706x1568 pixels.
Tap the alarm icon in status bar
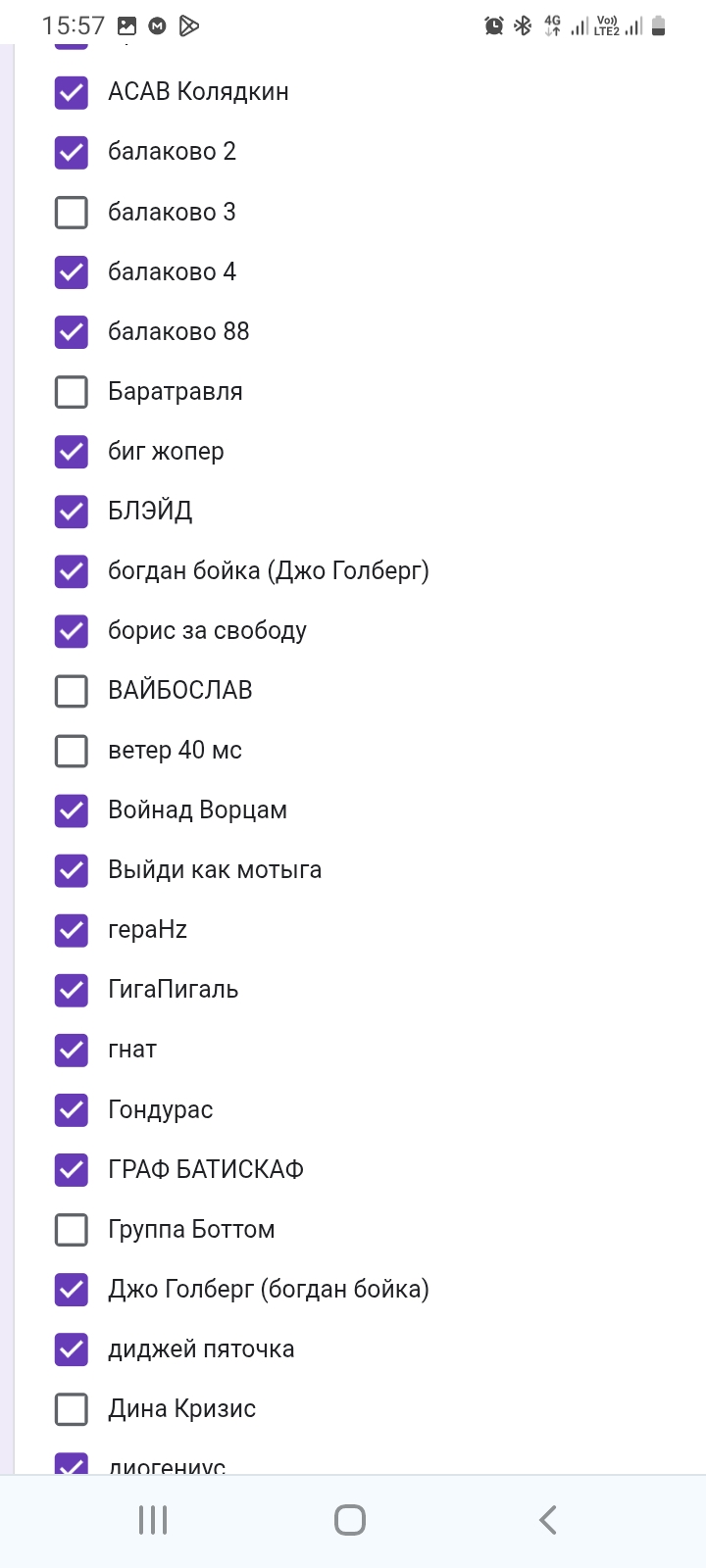pyautogui.click(x=494, y=25)
